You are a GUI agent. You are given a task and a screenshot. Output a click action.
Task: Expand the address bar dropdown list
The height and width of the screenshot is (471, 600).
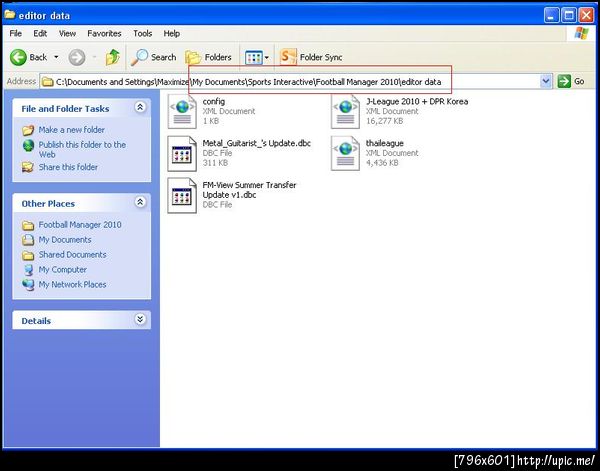(546, 81)
